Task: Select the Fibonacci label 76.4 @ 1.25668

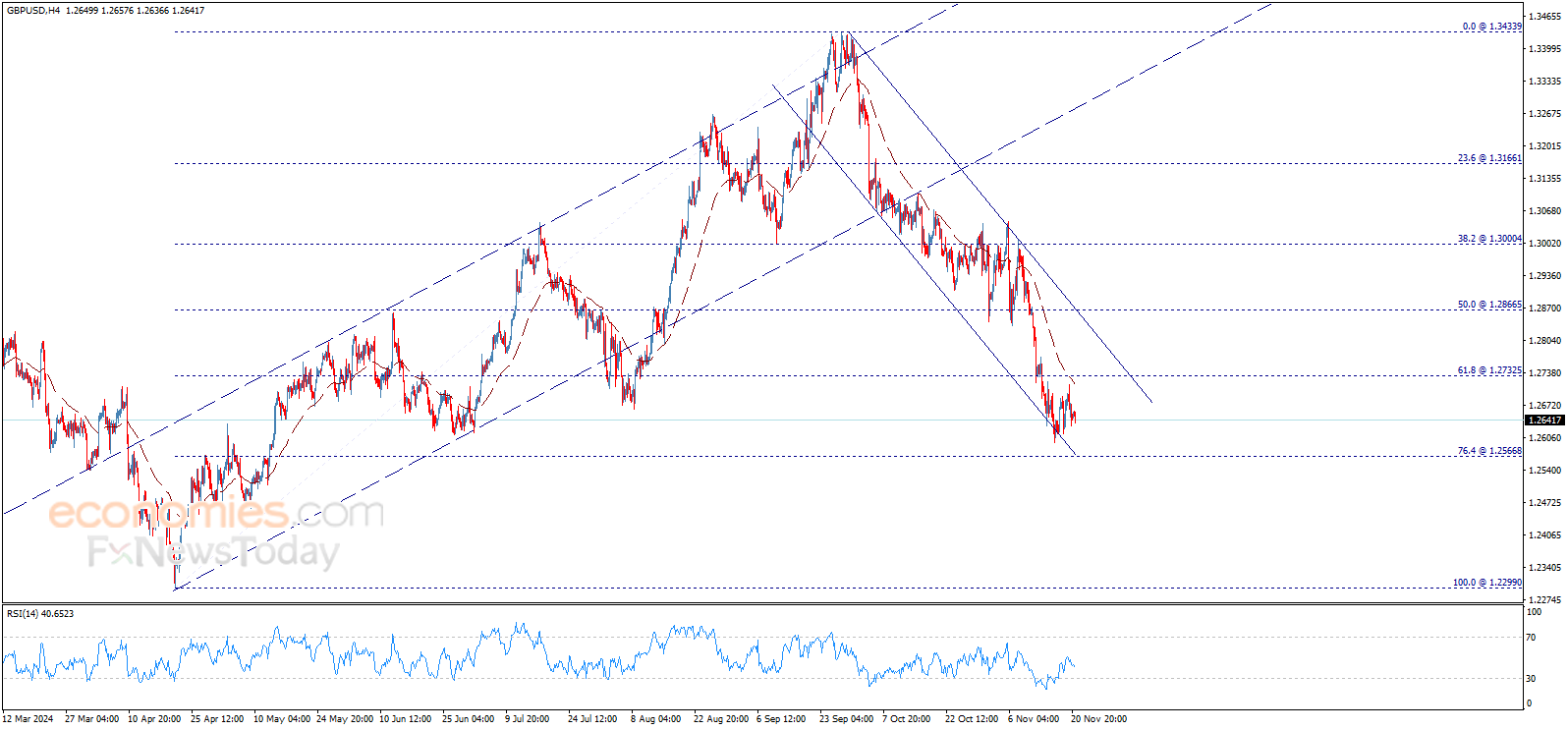Action: coord(1489,451)
